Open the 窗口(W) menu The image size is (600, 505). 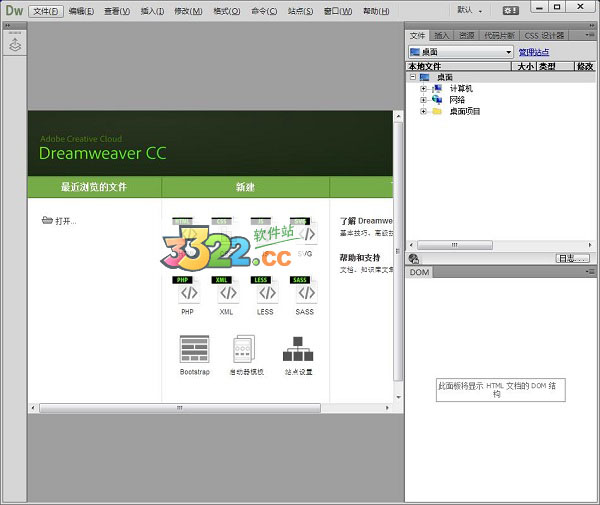(338, 11)
